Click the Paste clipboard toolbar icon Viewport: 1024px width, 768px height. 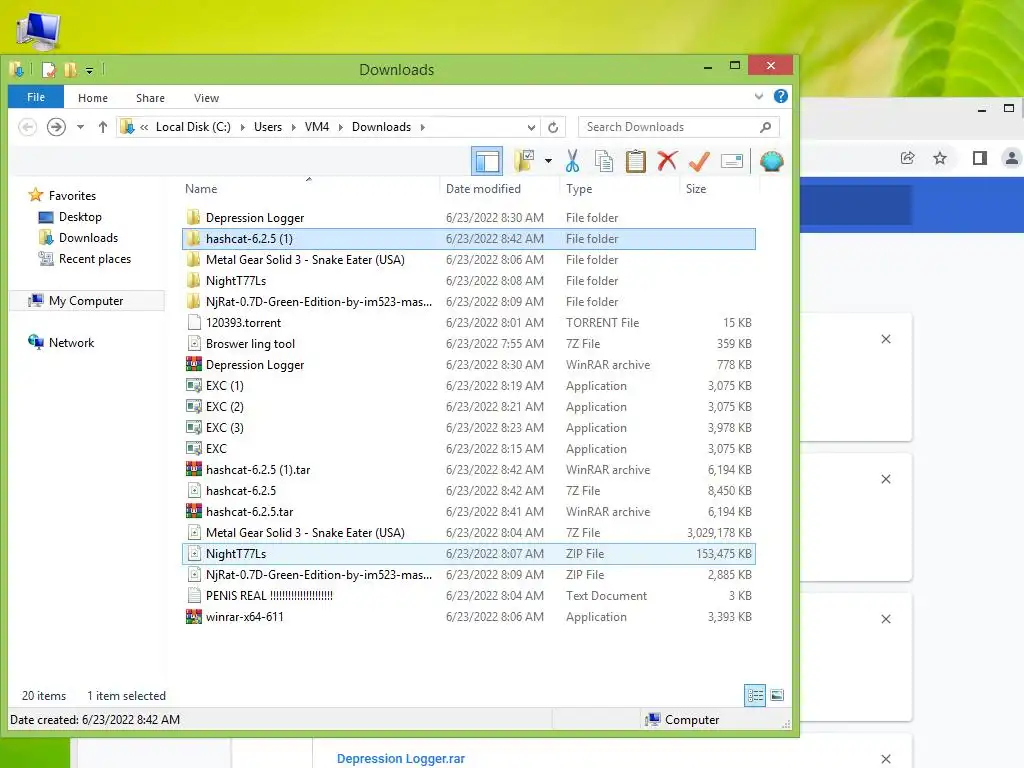point(635,161)
